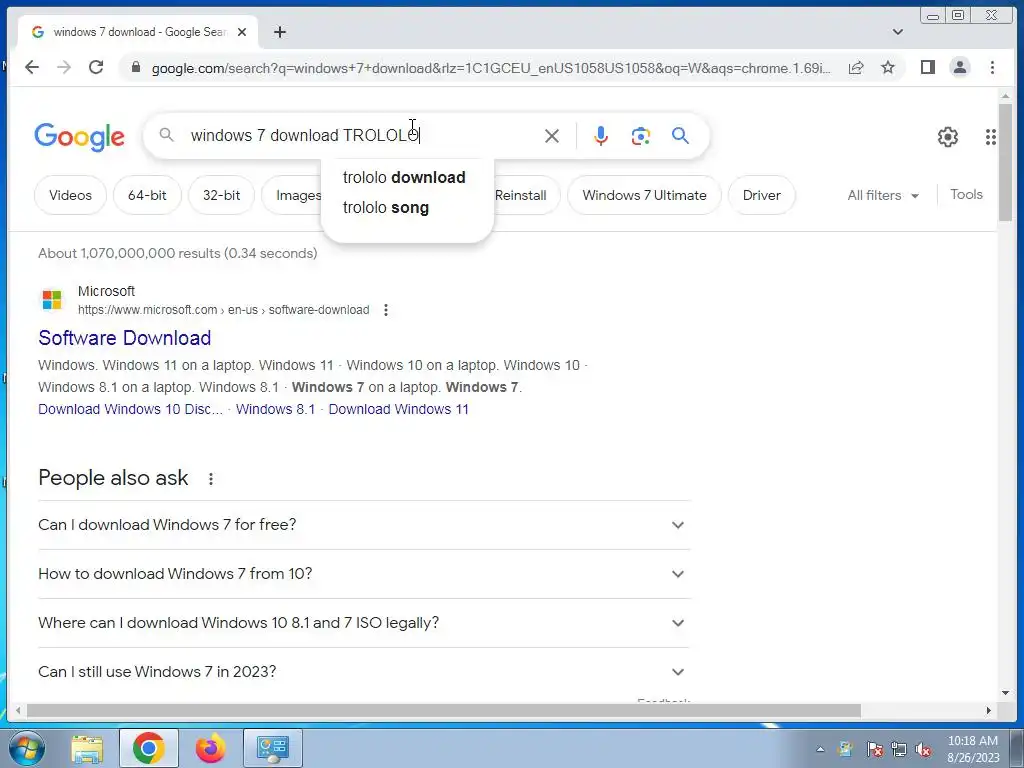Click the vertical scrollbar thumb
This screenshot has width=1024, height=768.
[x=1005, y=161]
